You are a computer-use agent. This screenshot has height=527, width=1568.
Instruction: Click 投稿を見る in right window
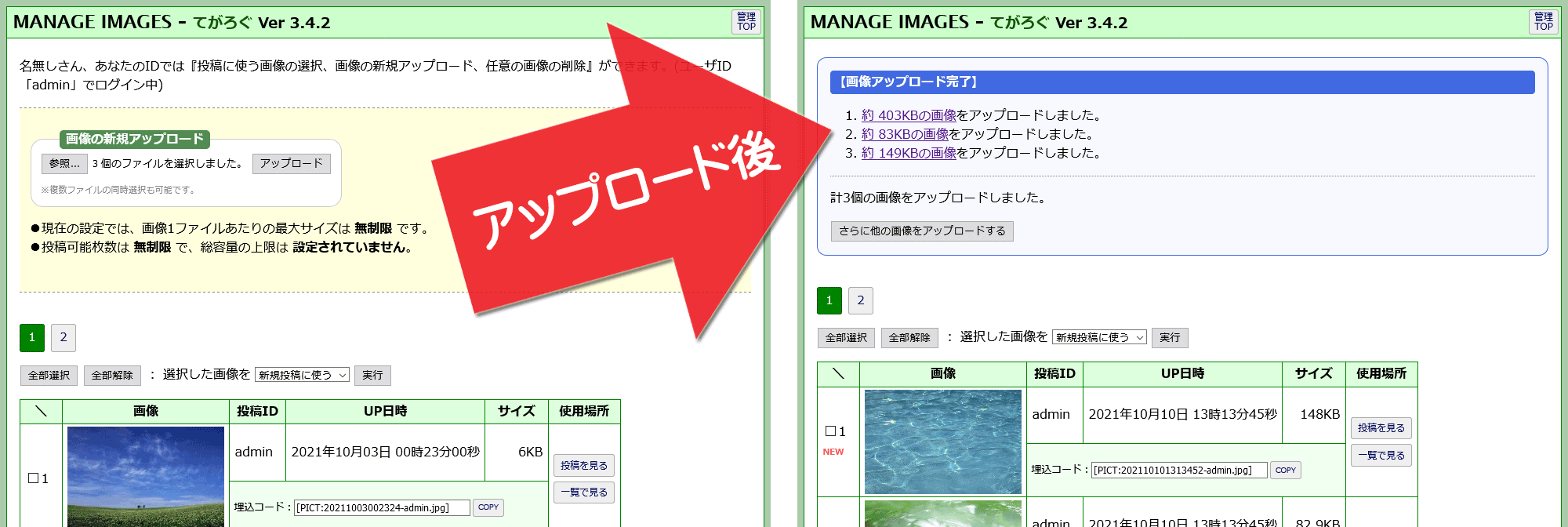tap(1381, 427)
